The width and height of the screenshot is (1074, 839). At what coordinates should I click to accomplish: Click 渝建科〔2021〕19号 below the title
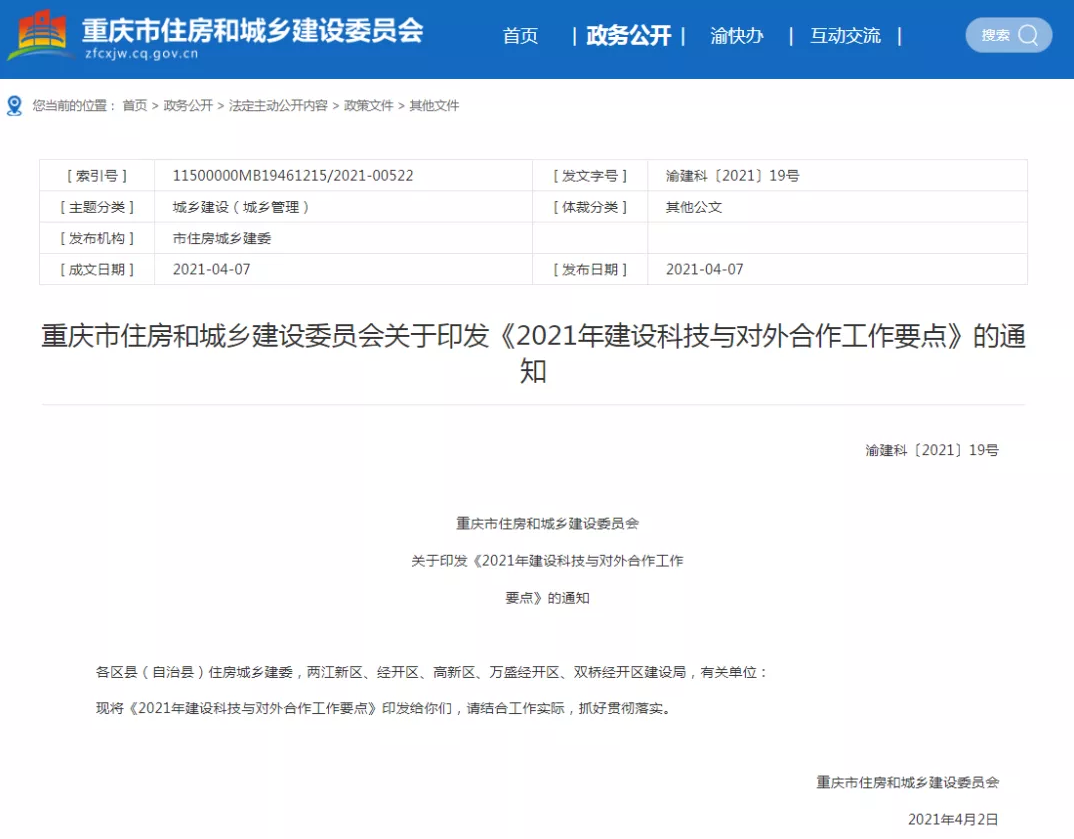click(932, 450)
